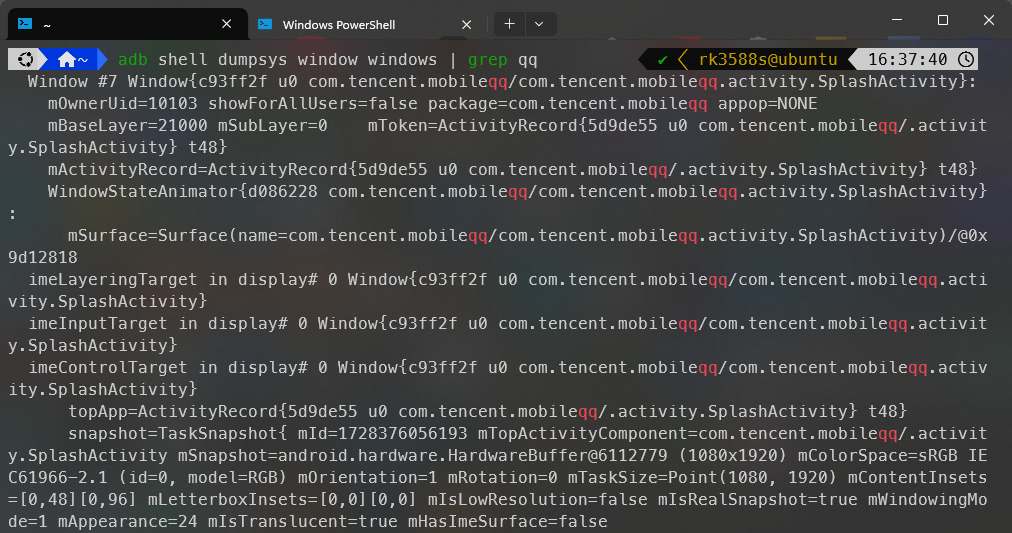1012x533 pixels.
Task: Click the 'mSurface=Surface' output text
Action: (x=148, y=235)
